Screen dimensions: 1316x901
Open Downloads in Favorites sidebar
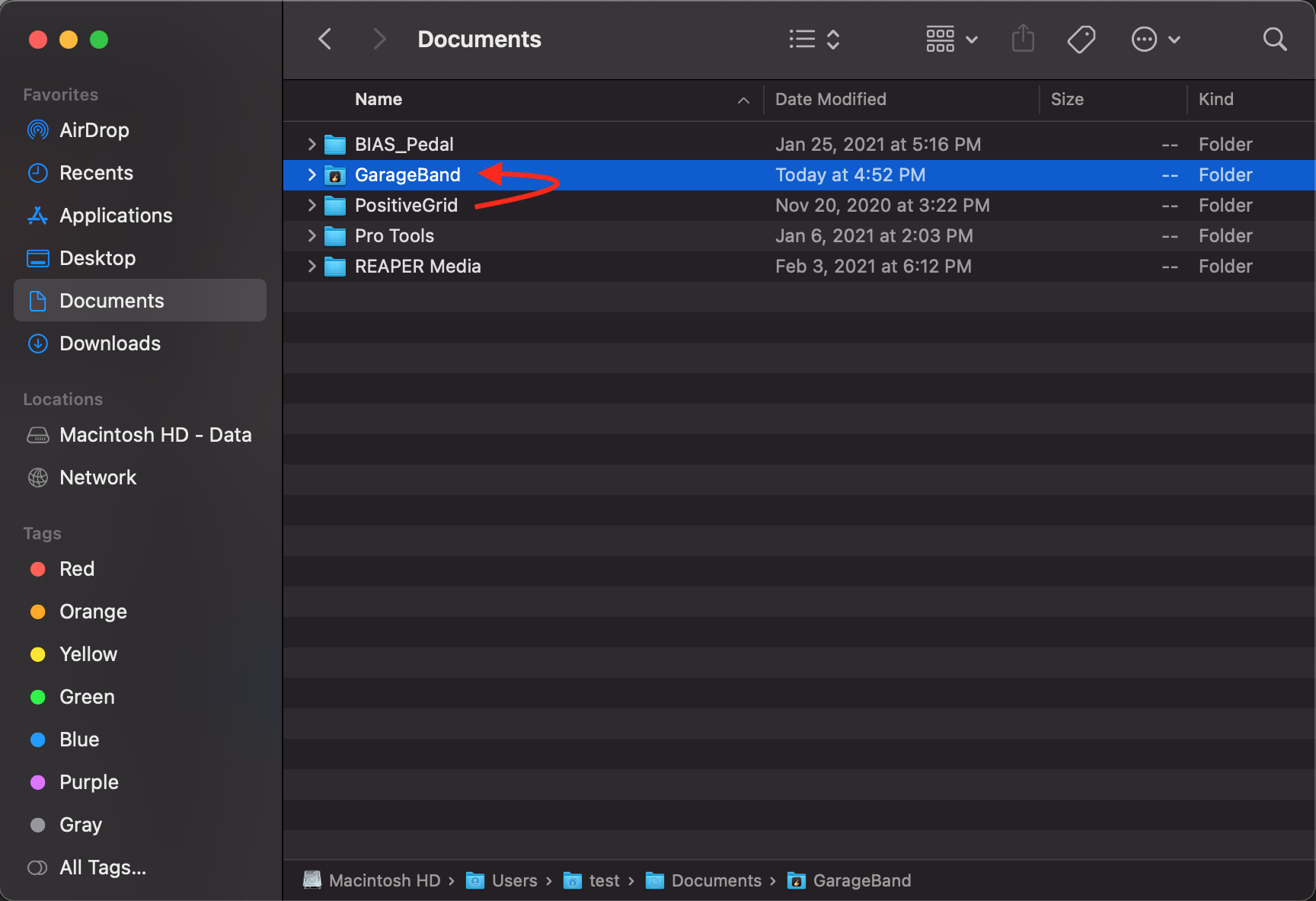point(110,343)
